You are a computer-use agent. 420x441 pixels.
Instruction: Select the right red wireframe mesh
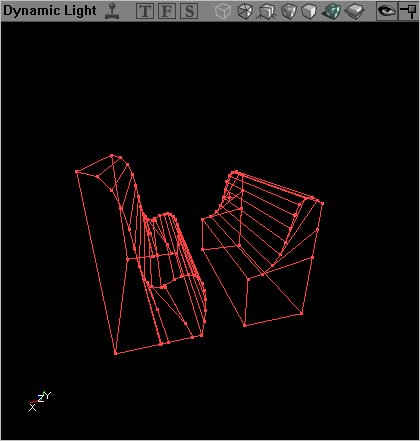tap(262, 249)
